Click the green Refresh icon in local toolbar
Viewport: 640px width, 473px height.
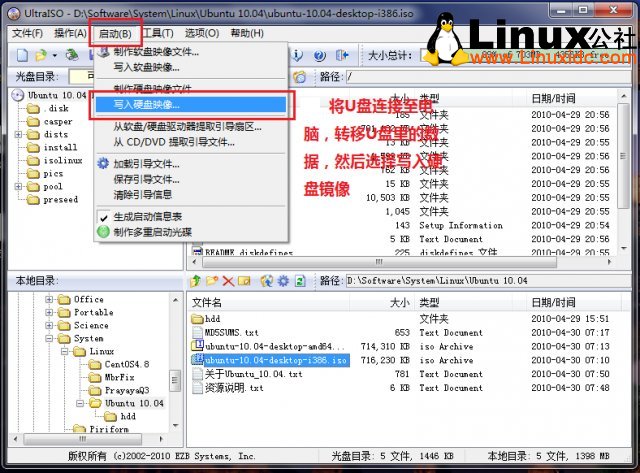300,281
